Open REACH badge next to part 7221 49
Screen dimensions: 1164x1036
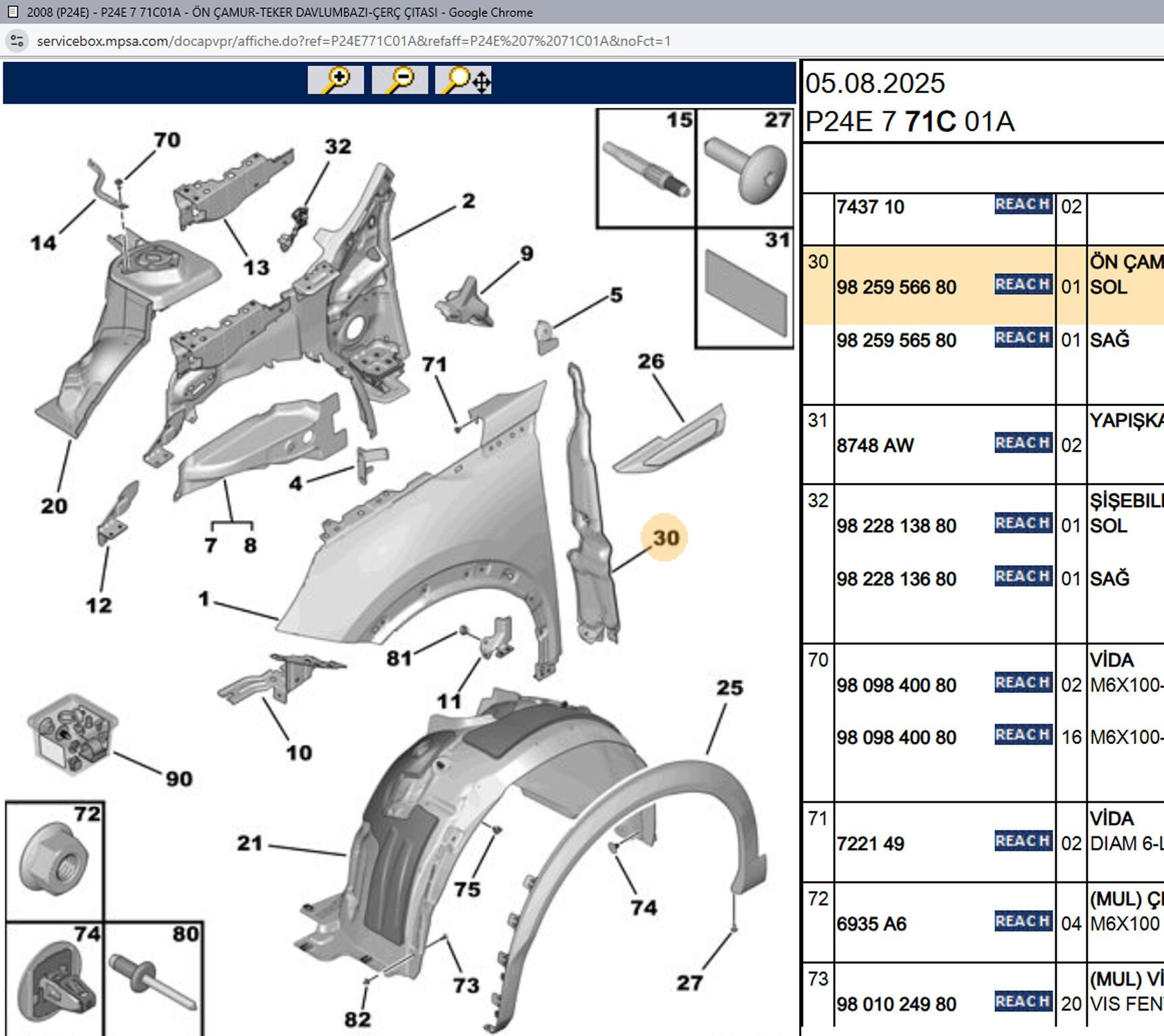tap(1022, 841)
